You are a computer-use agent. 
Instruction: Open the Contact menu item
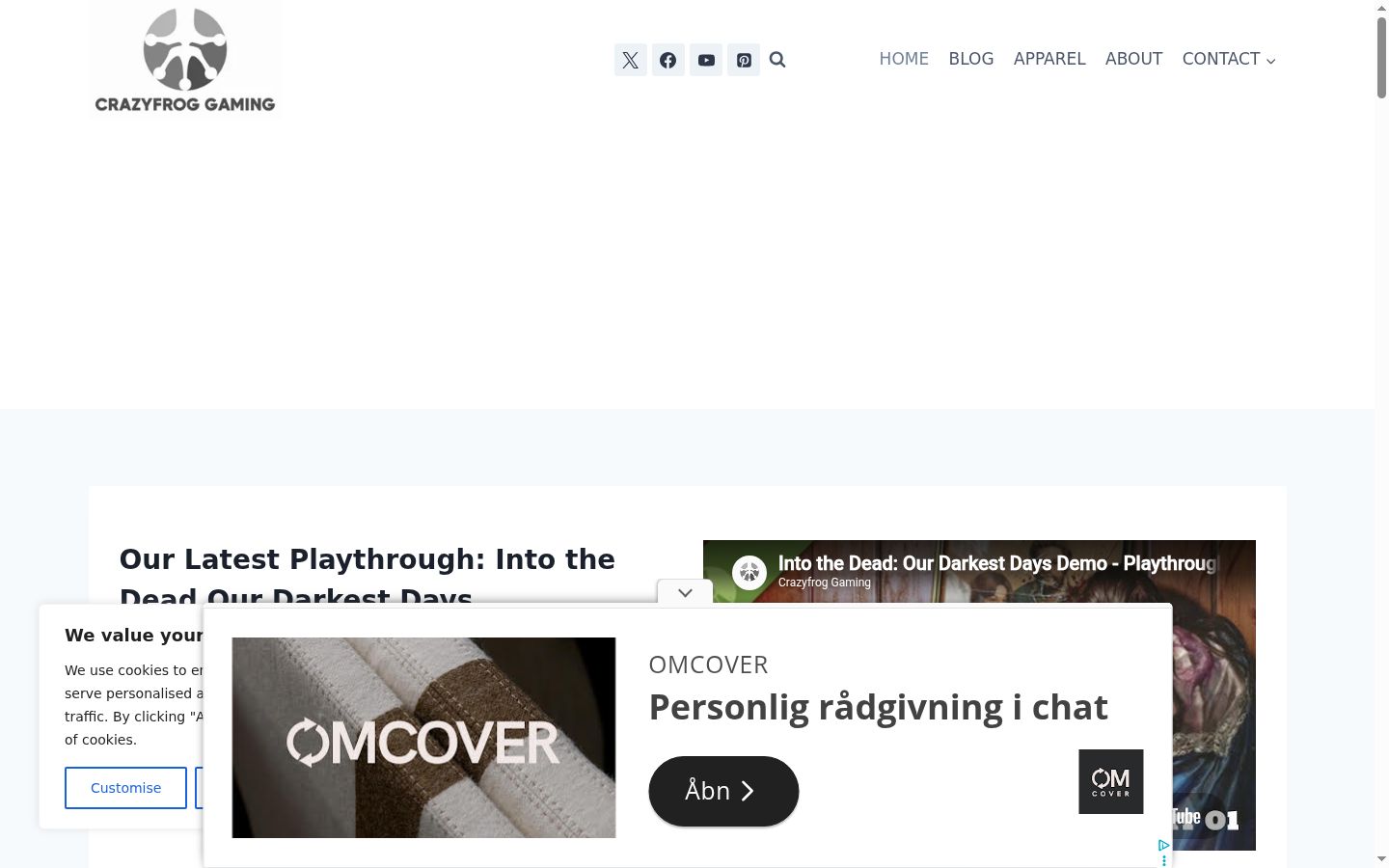pyautogui.click(x=1221, y=59)
